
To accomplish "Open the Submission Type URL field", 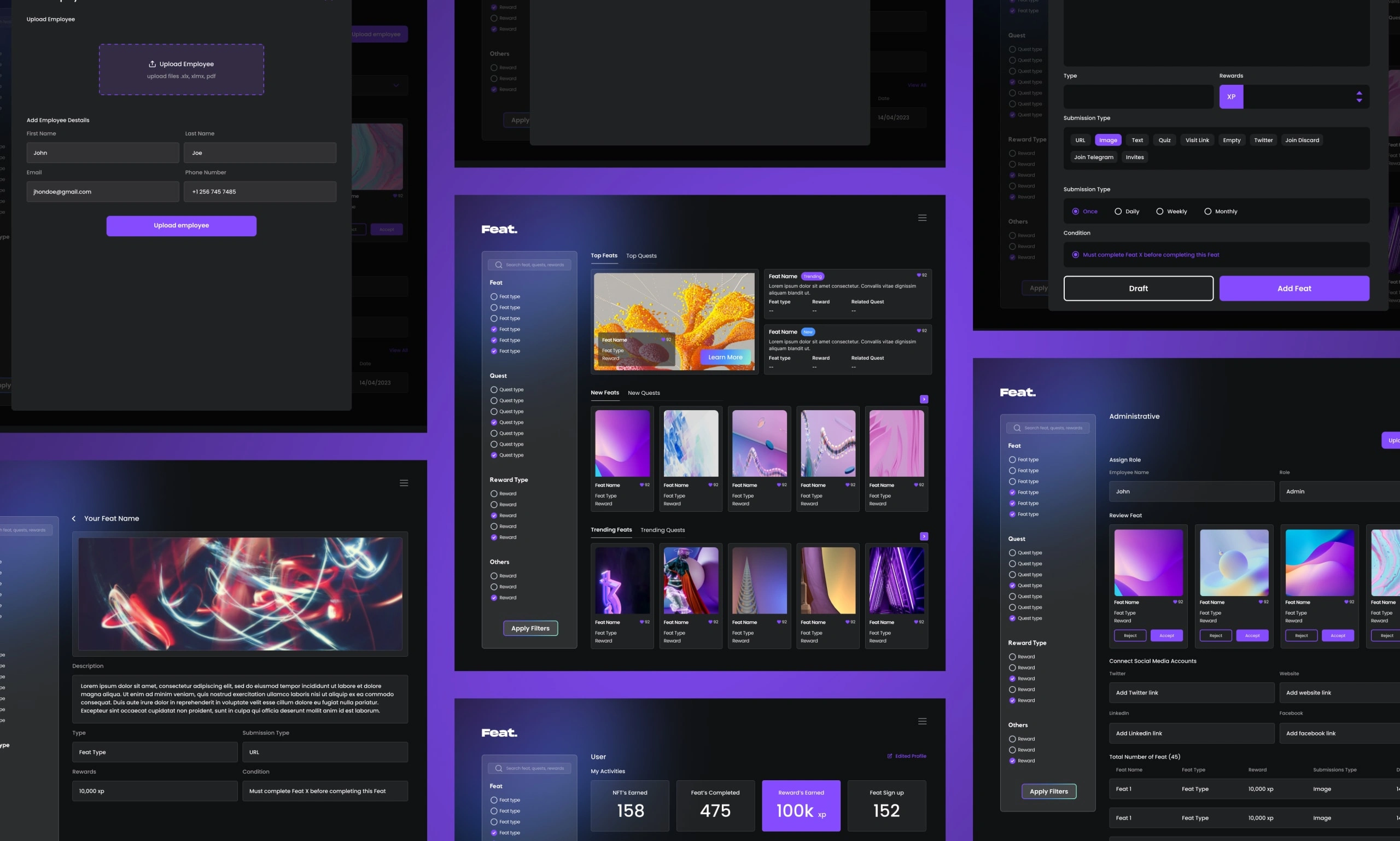I will pyautogui.click(x=325, y=752).
